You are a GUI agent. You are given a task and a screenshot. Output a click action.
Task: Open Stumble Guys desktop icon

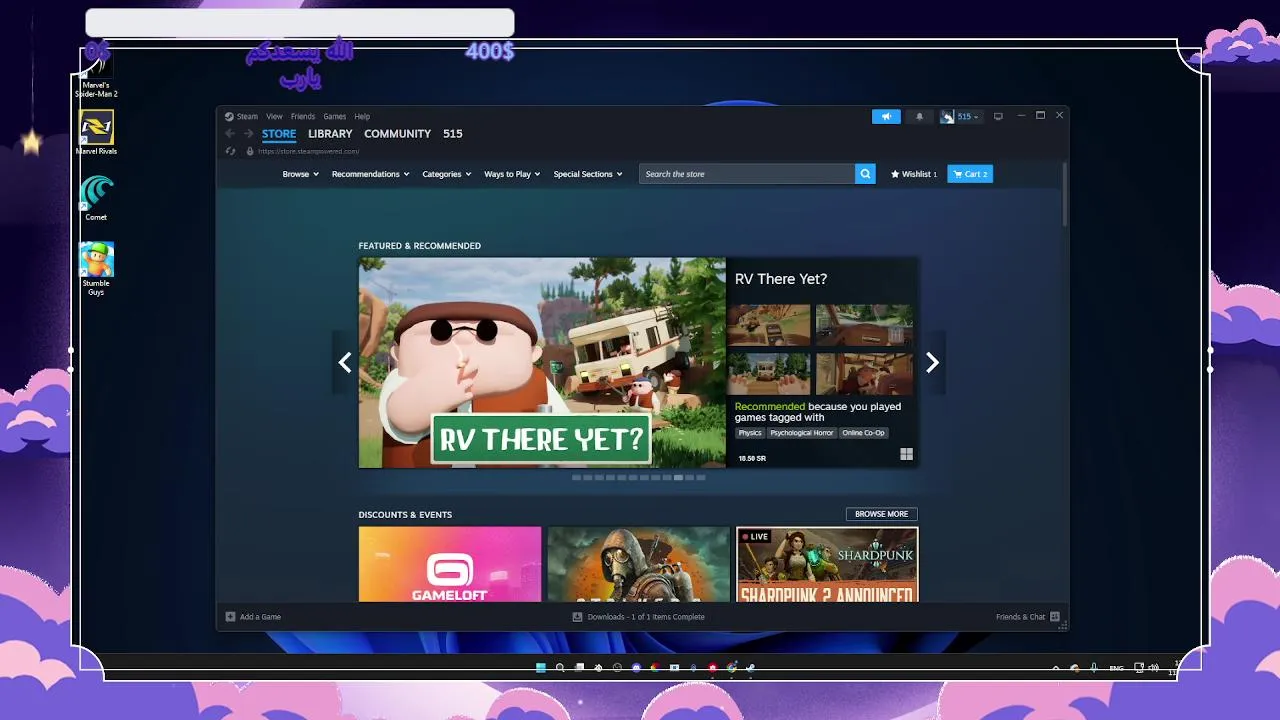coord(96,268)
